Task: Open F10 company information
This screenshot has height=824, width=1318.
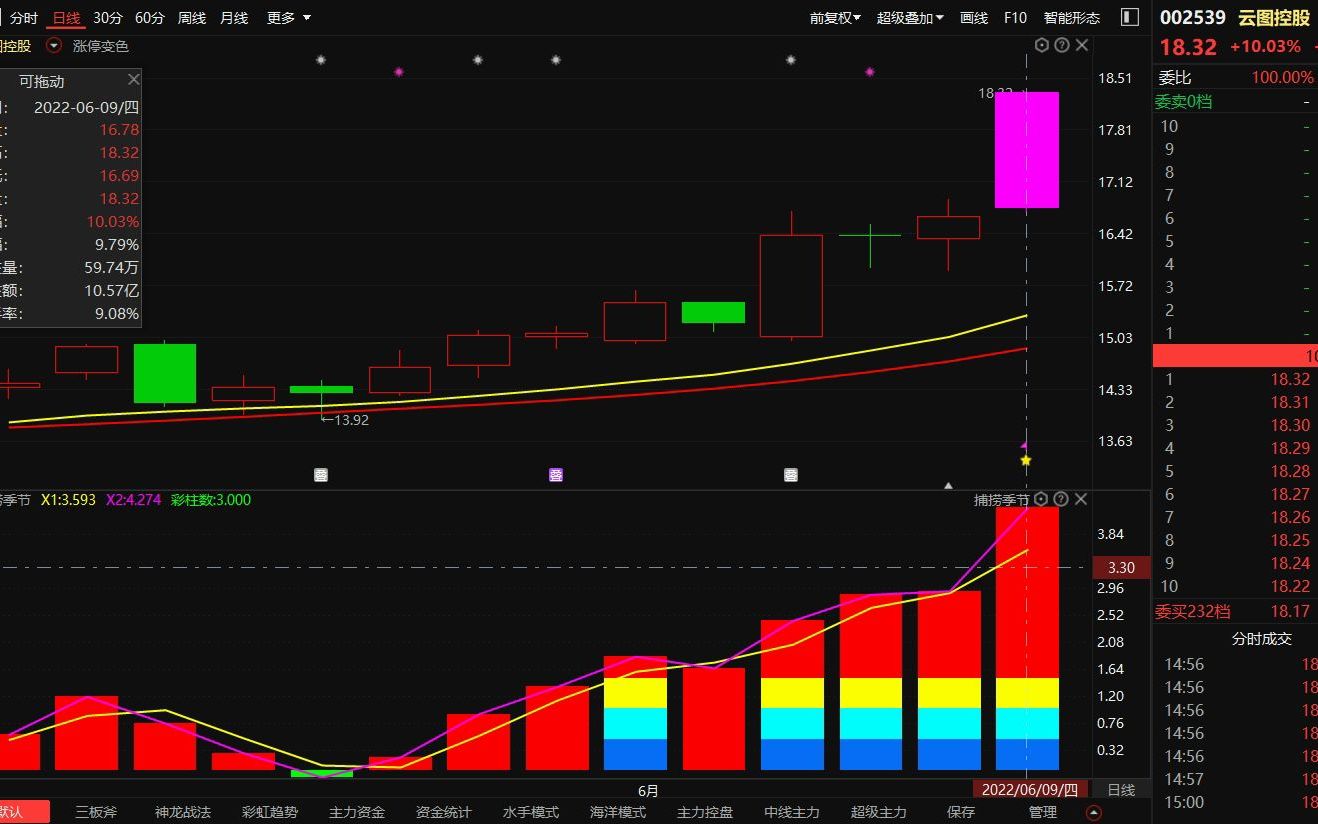Action: [x=1015, y=18]
